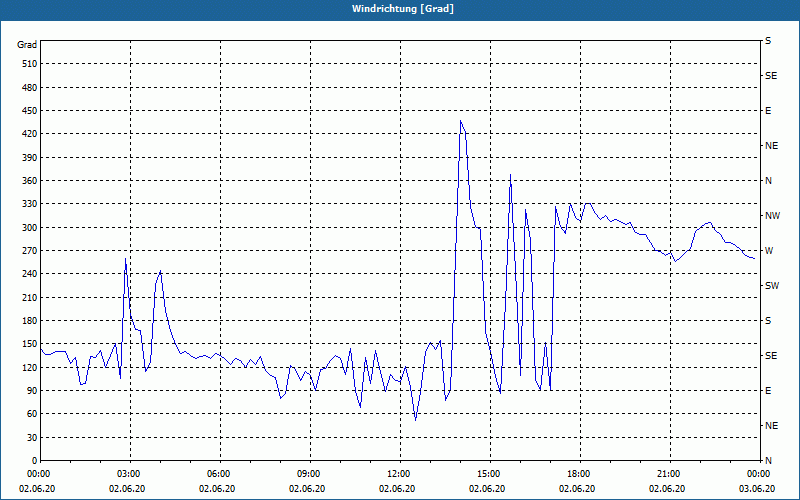800x500 pixels.
Task: Click the date 03.06.20 on the time axis
Action: pos(757,489)
